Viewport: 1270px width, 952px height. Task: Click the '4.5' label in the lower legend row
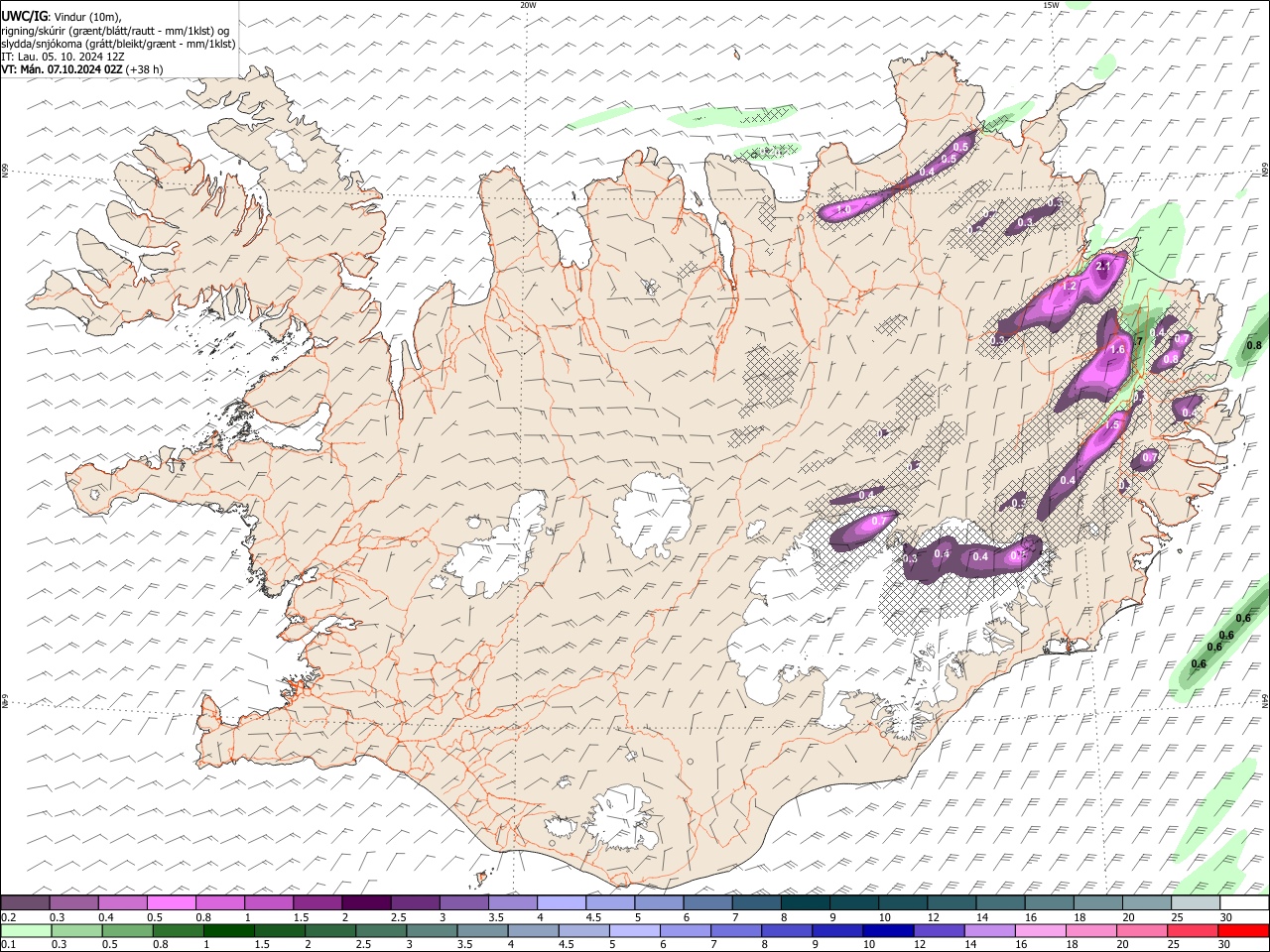point(566,945)
